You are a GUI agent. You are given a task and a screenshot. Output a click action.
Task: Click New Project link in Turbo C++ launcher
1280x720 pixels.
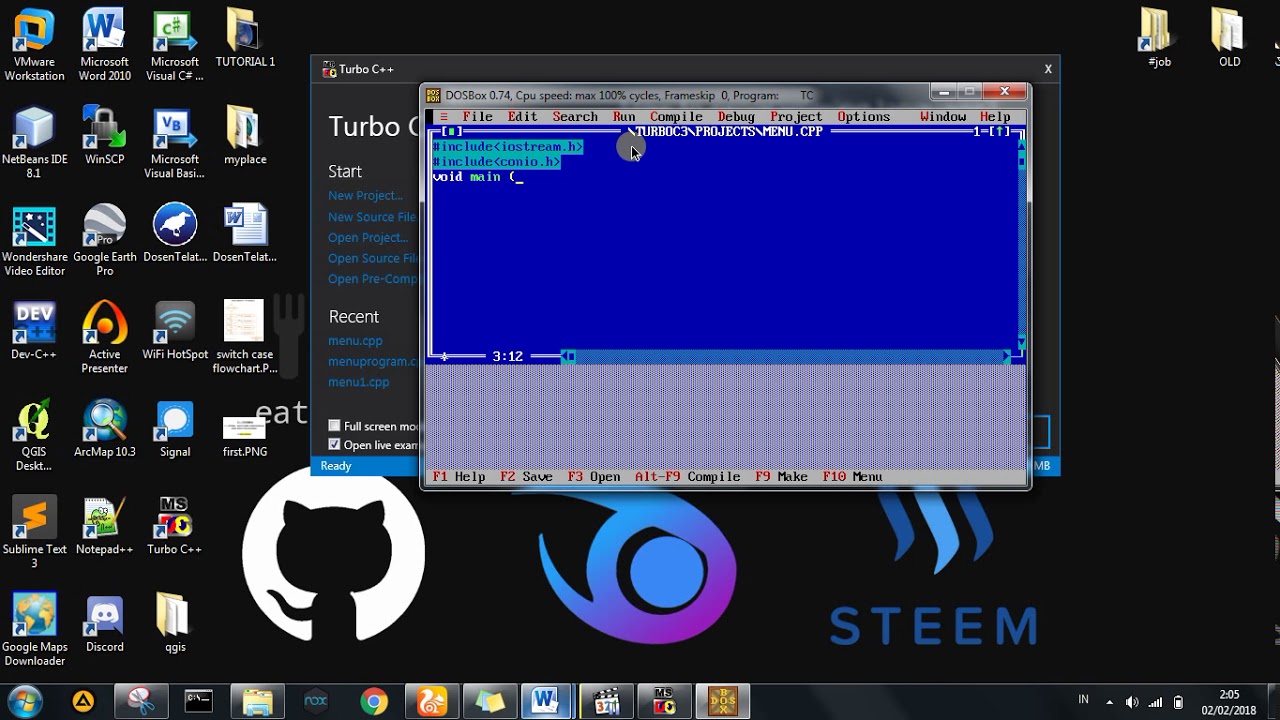[x=365, y=196]
